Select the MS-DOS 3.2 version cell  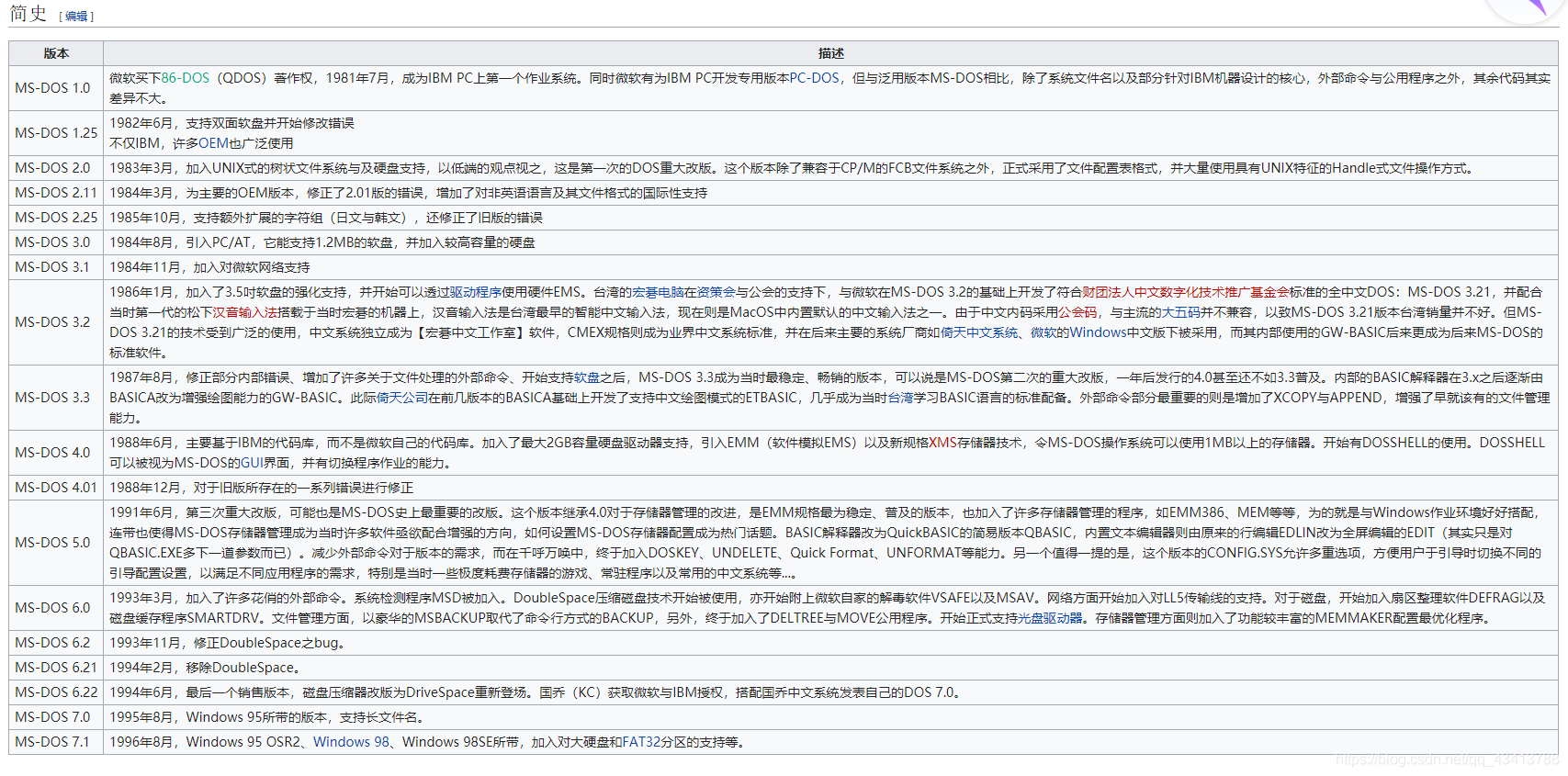point(56,322)
